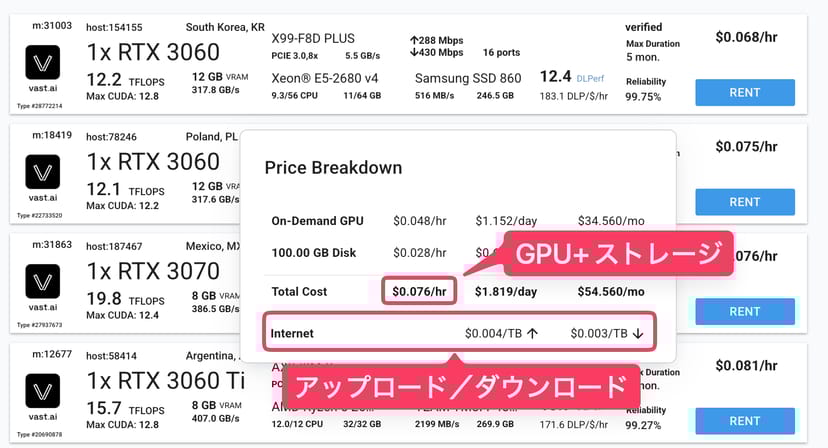The height and width of the screenshot is (448, 828).
Task: Select the $0.076/hr total cost value
Action: (420, 291)
